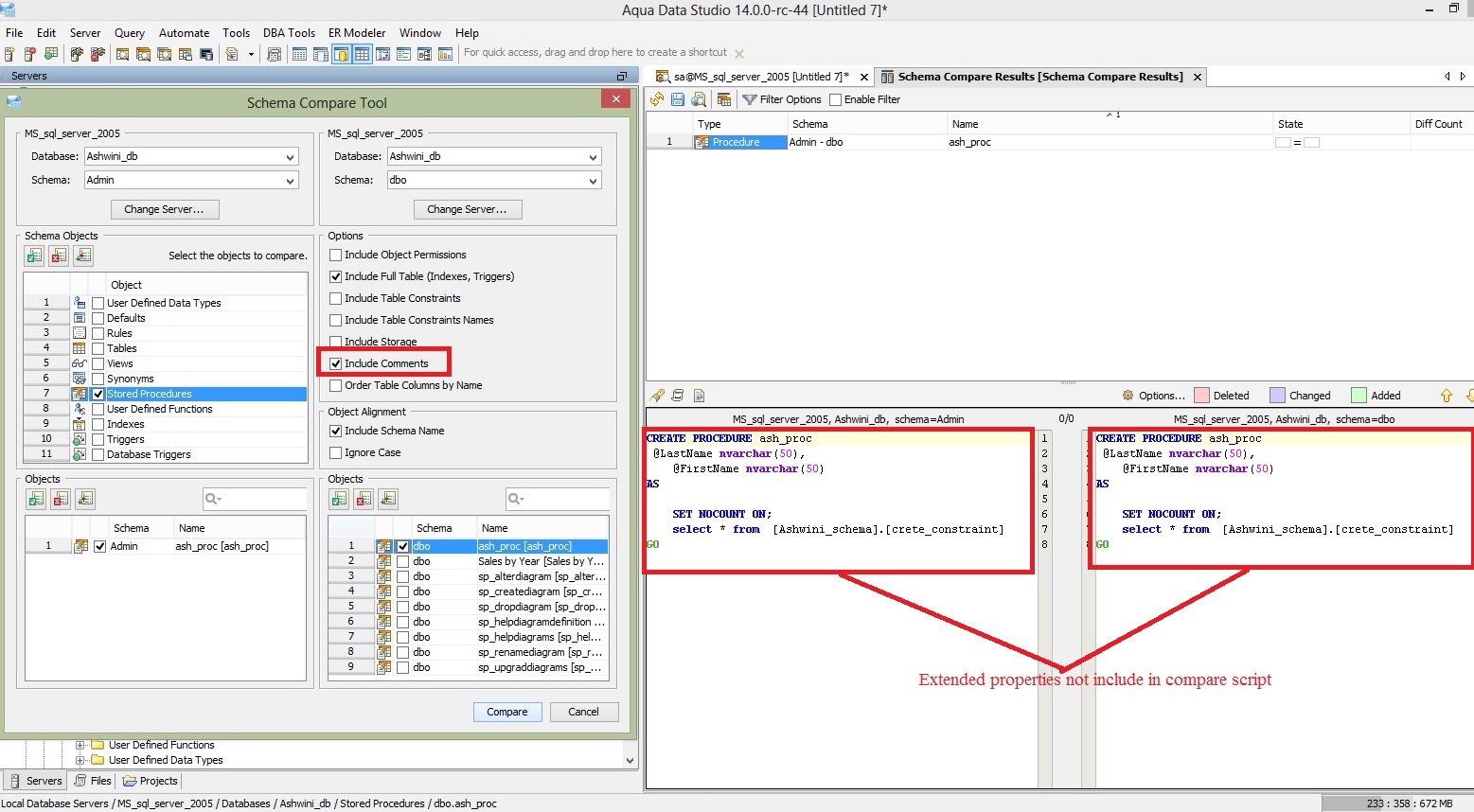The image size is (1474, 812).
Task: Uncheck Include Full Table (Indexes, Triggers)
Action: click(335, 276)
